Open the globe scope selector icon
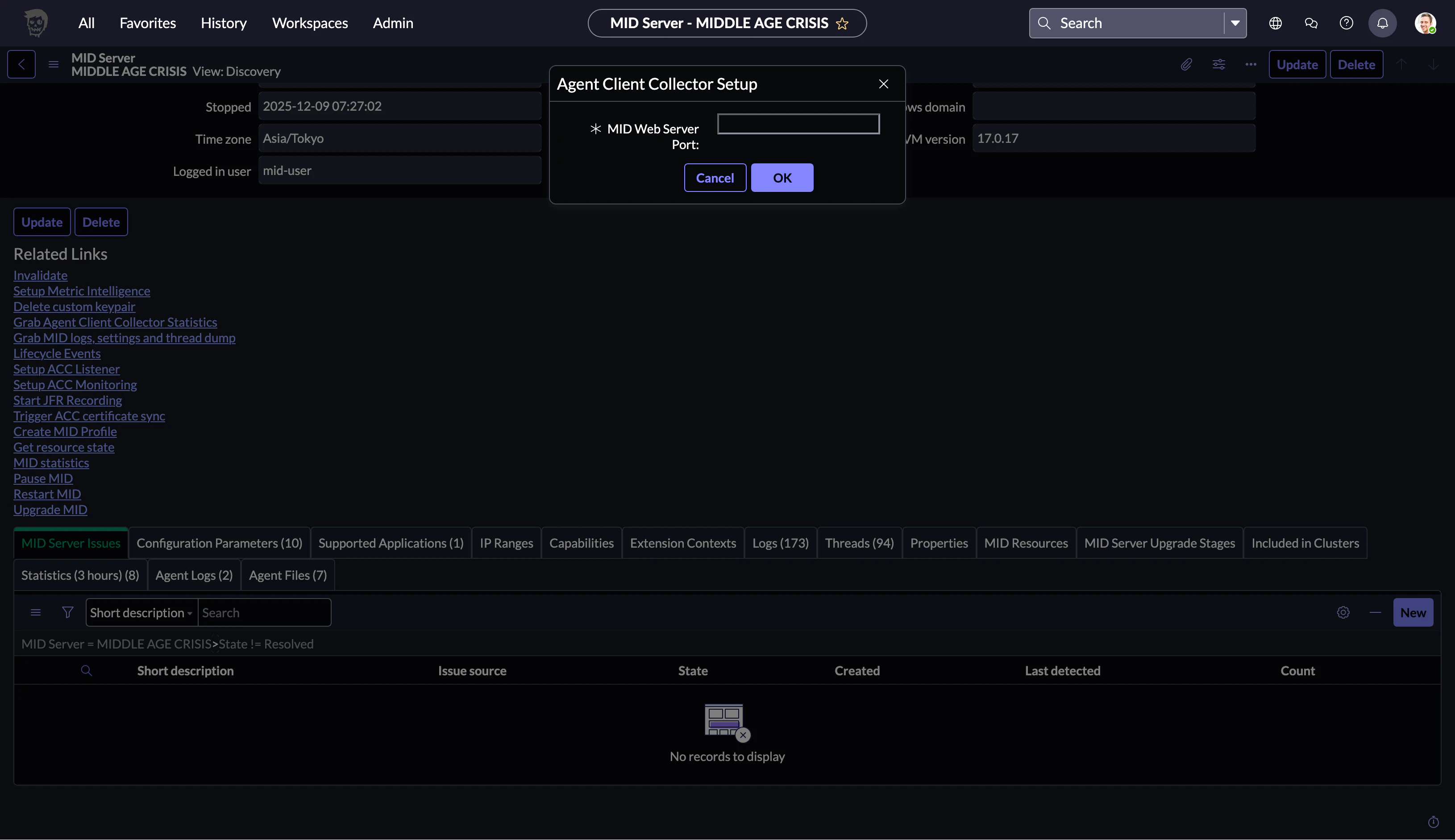The image size is (1455, 840). [1276, 23]
